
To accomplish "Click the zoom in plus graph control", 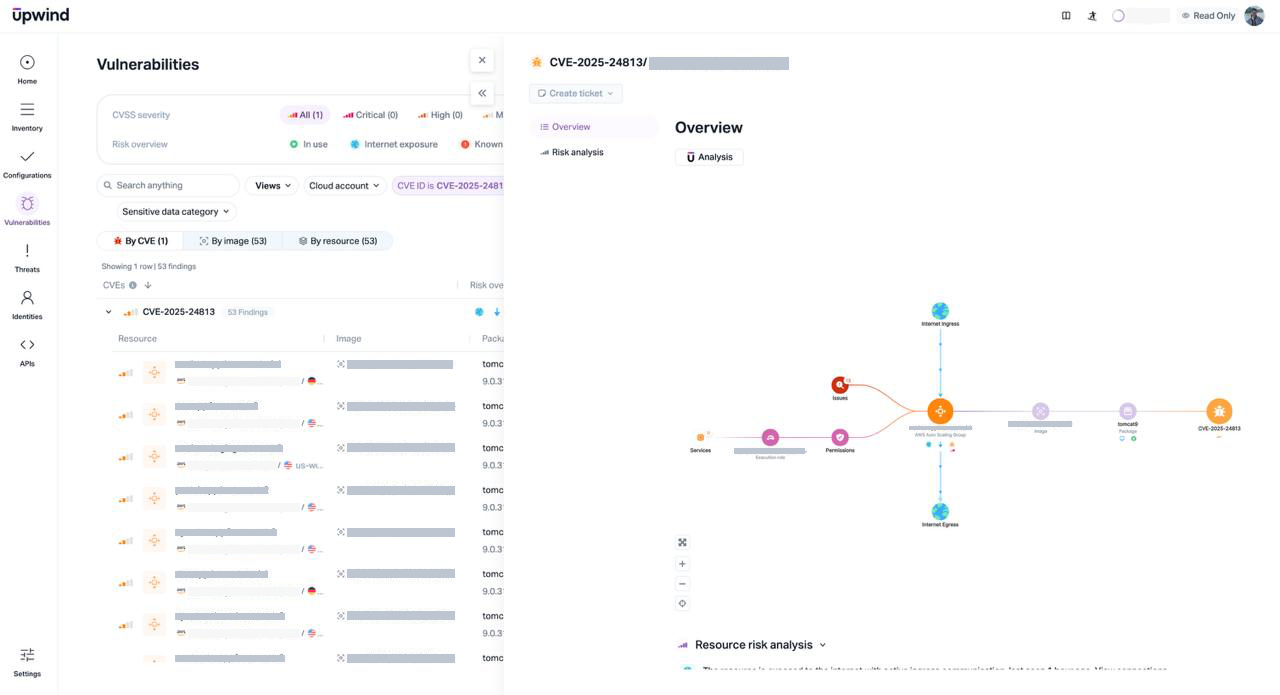I will click(683, 564).
